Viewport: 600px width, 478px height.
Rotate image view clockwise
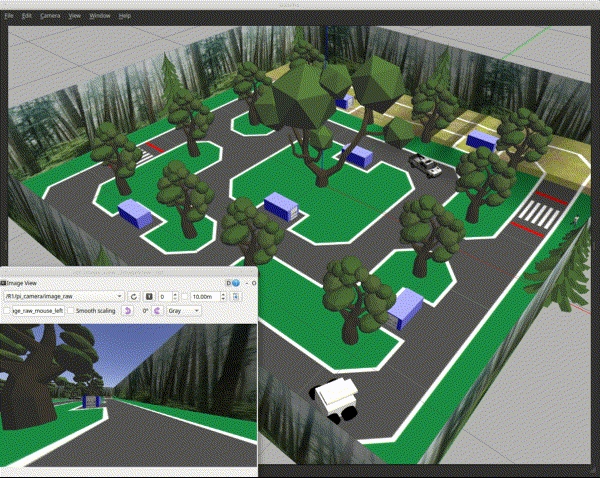coord(157,311)
